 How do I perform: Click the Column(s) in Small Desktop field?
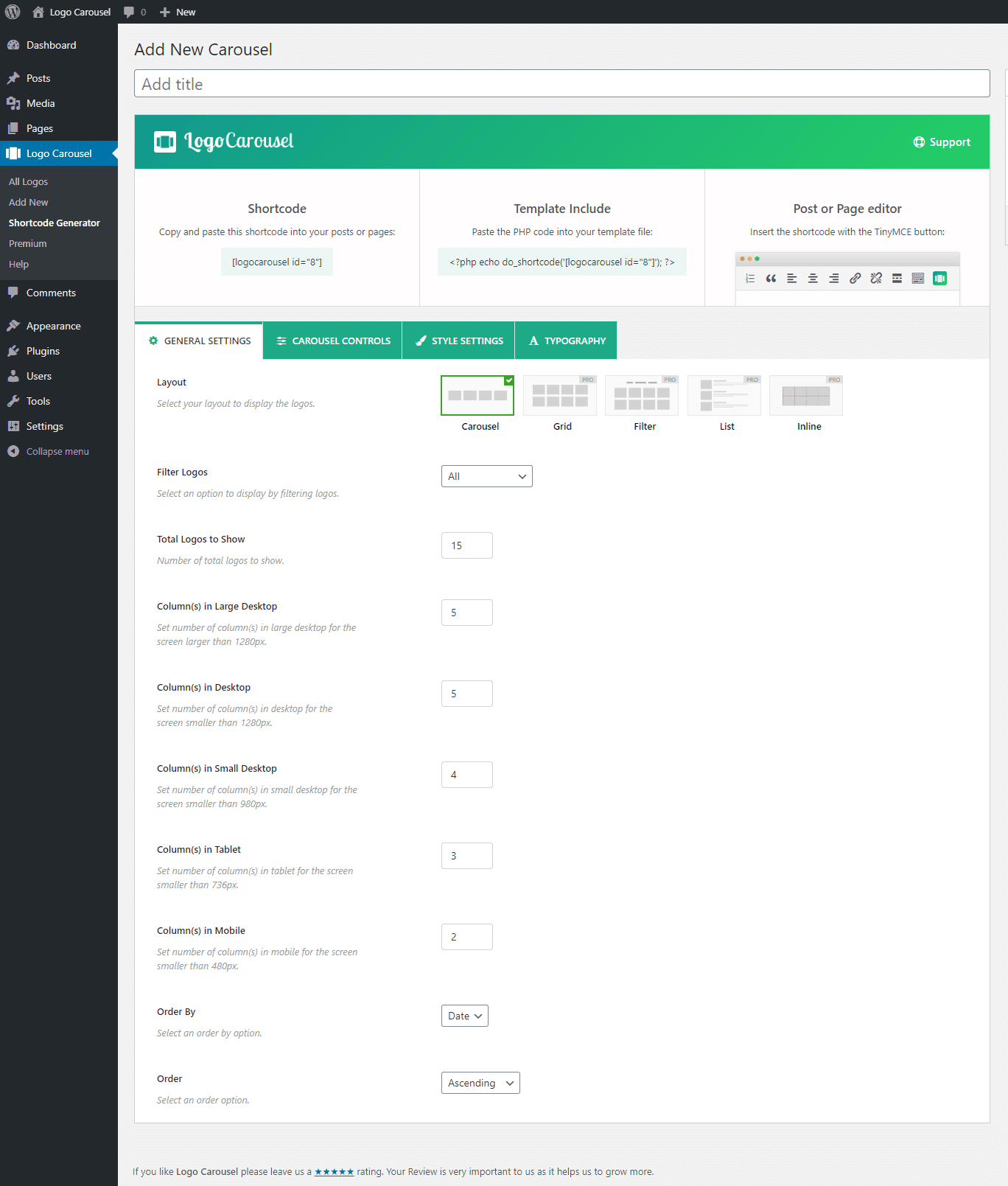pyautogui.click(x=467, y=775)
